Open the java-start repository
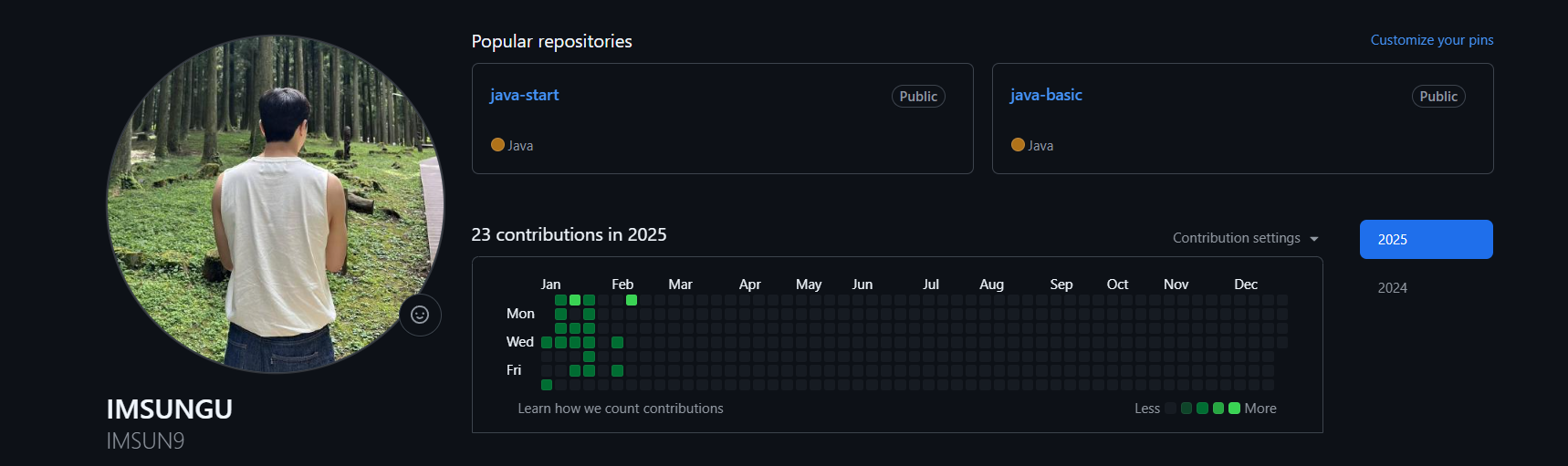The image size is (1568, 466). (524, 95)
